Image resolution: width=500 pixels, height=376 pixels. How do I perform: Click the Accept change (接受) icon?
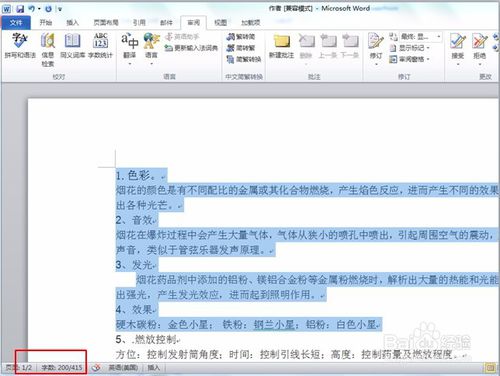click(x=458, y=41)
